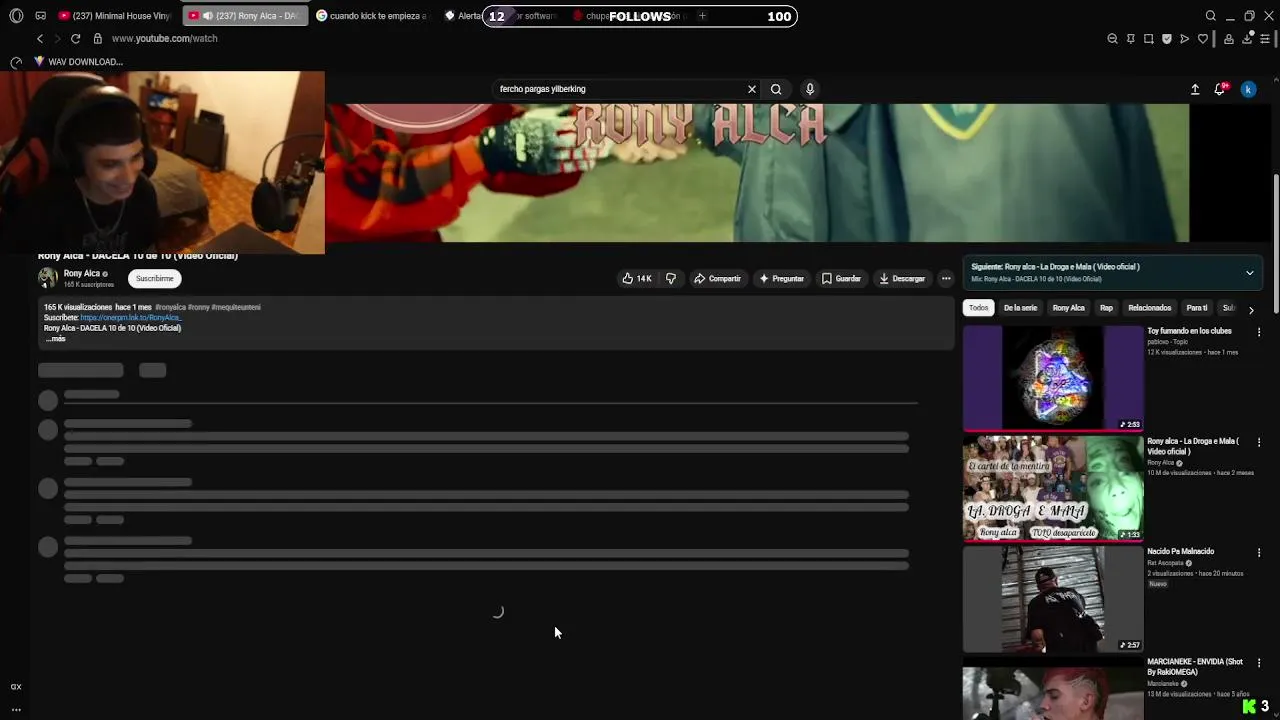Open more actions three-dot menu under video
Viewport: 1280px width, 720px height.
pos(946,279)
